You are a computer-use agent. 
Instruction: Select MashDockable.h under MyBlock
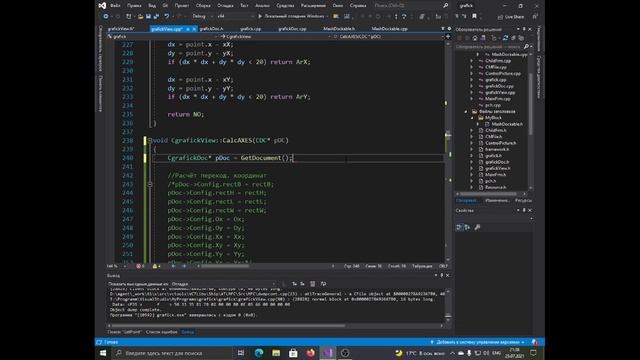pos(507,124)
